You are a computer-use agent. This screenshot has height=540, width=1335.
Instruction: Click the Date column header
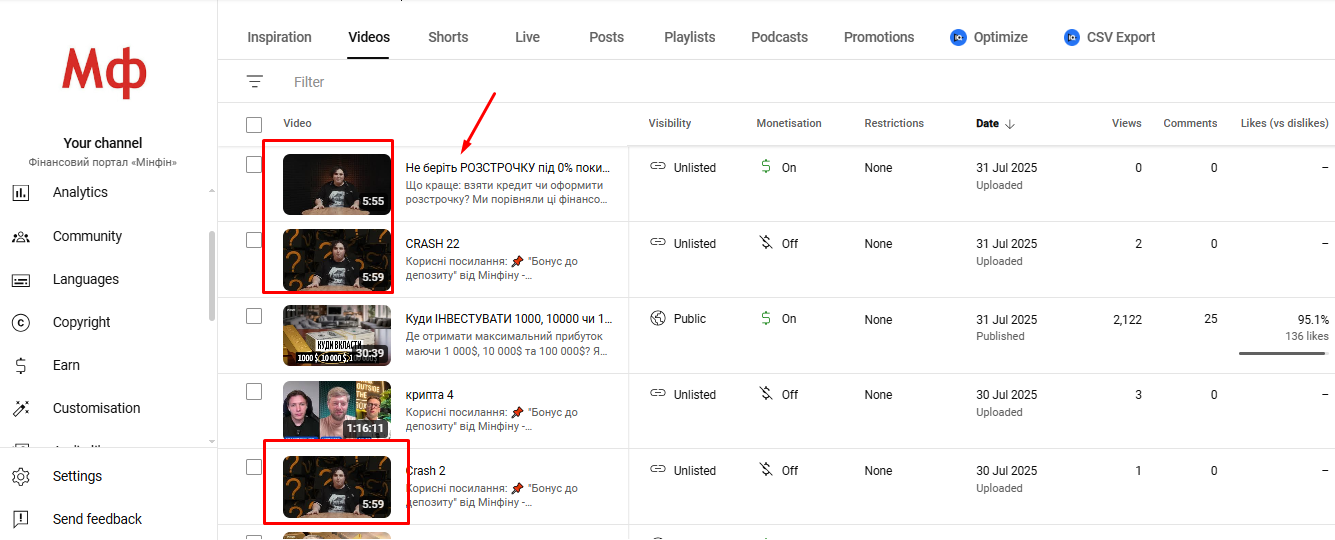(x=987, y=124)
